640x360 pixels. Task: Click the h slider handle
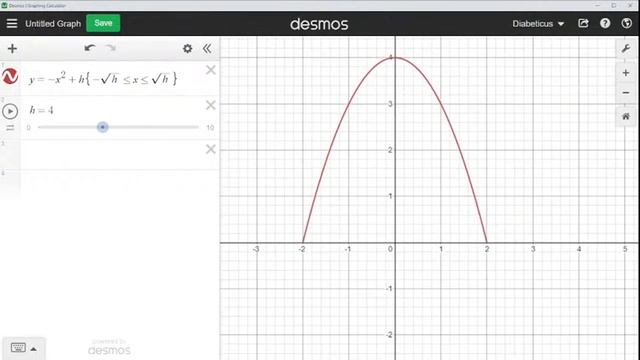[x=102, y=127]
